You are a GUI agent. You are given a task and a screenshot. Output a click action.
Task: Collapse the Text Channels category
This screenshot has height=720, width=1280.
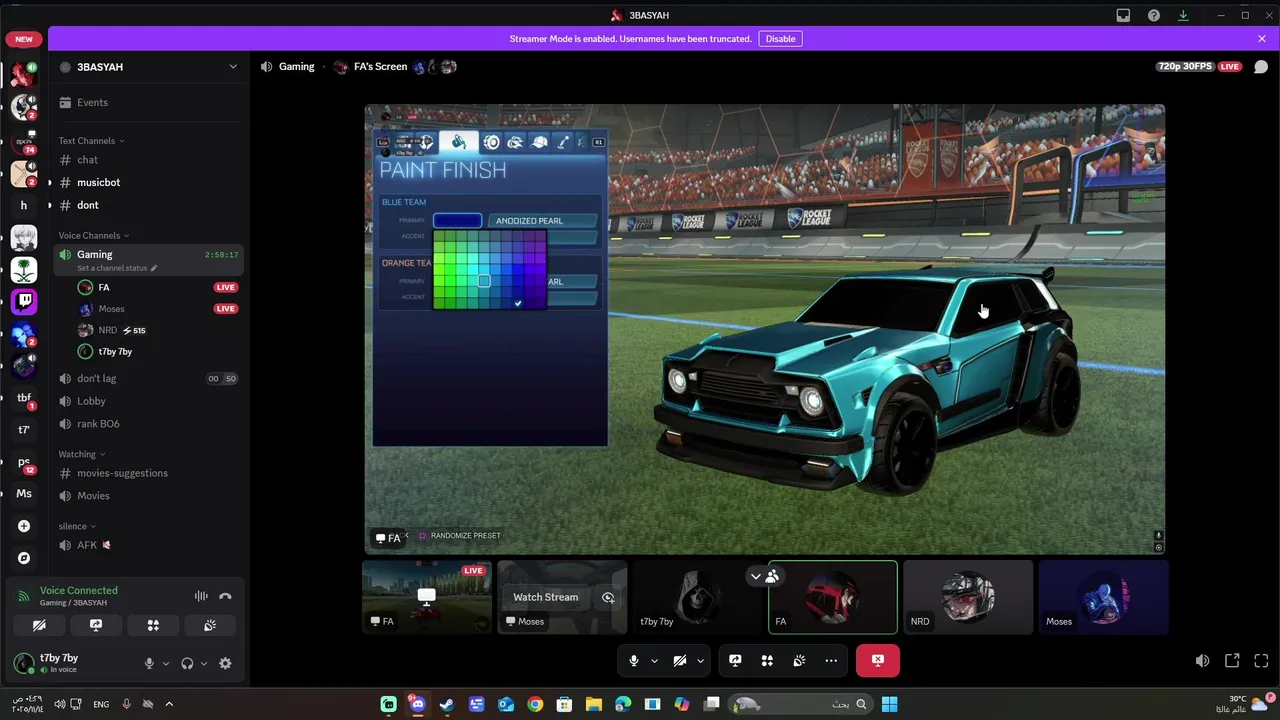click(x=91, y=141)
